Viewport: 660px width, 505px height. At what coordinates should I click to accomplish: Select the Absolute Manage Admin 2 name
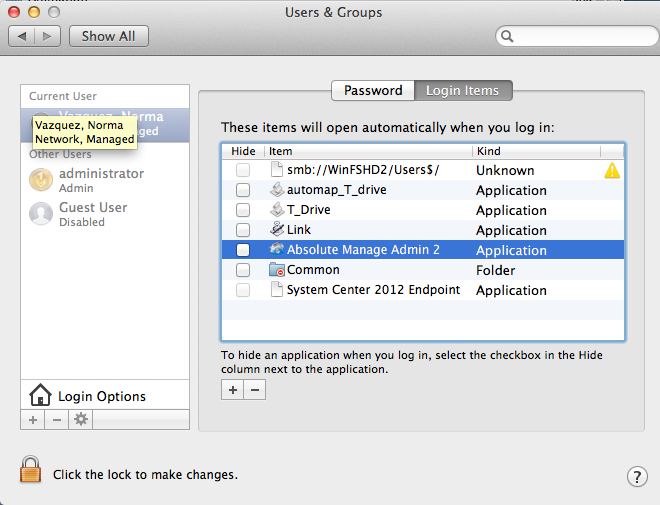[363, 250]
